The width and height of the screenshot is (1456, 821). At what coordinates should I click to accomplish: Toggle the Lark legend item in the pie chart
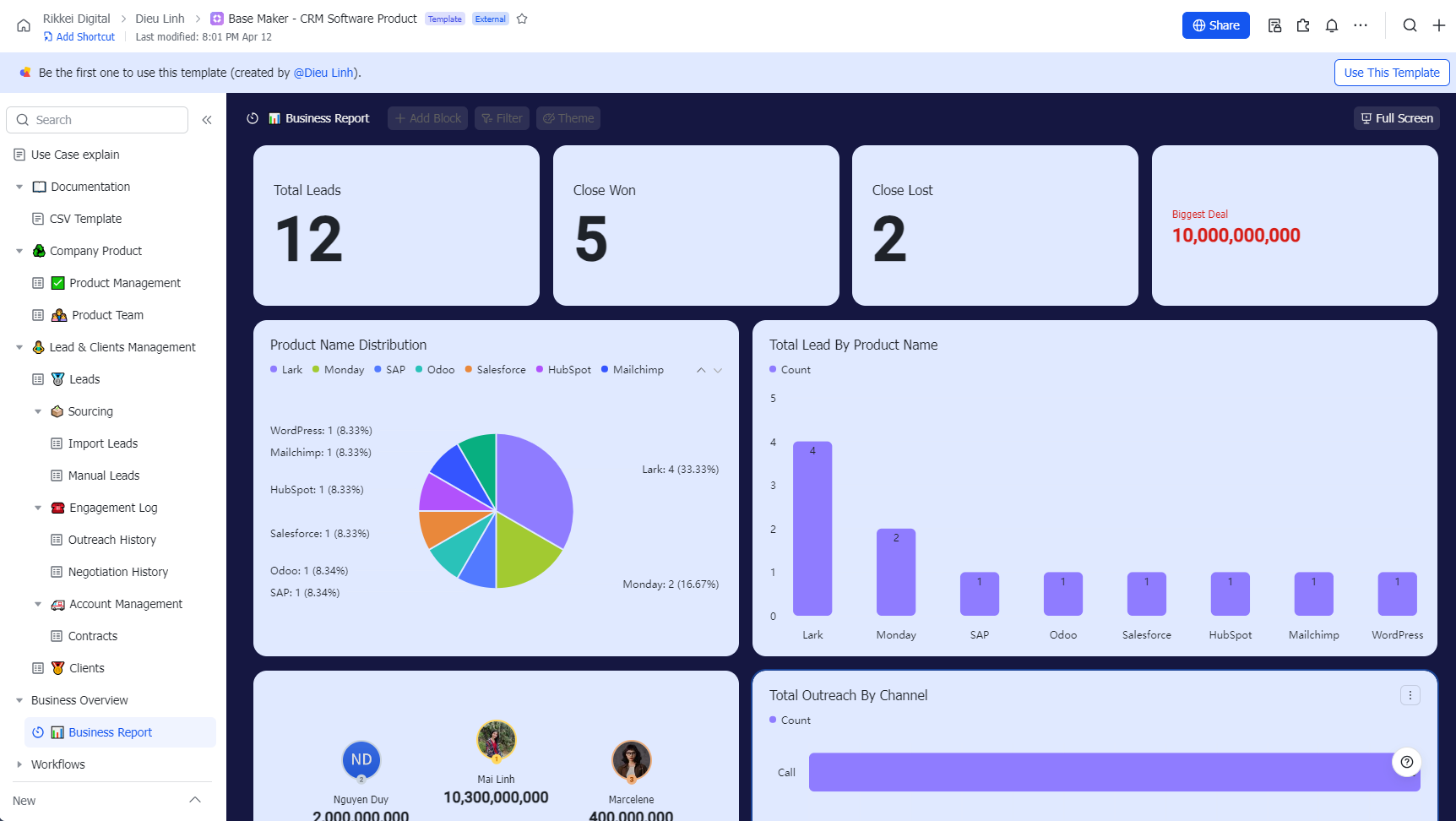(286, 370)
